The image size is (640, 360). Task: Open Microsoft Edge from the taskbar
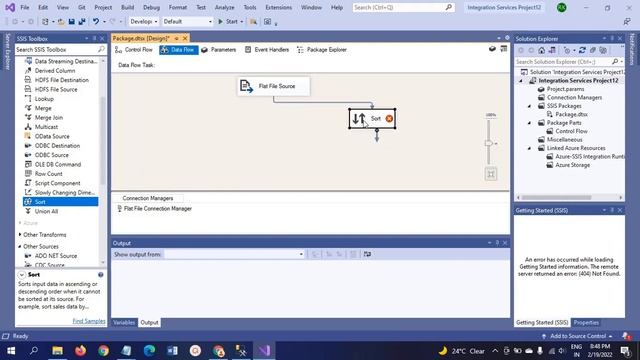(149, 351)
